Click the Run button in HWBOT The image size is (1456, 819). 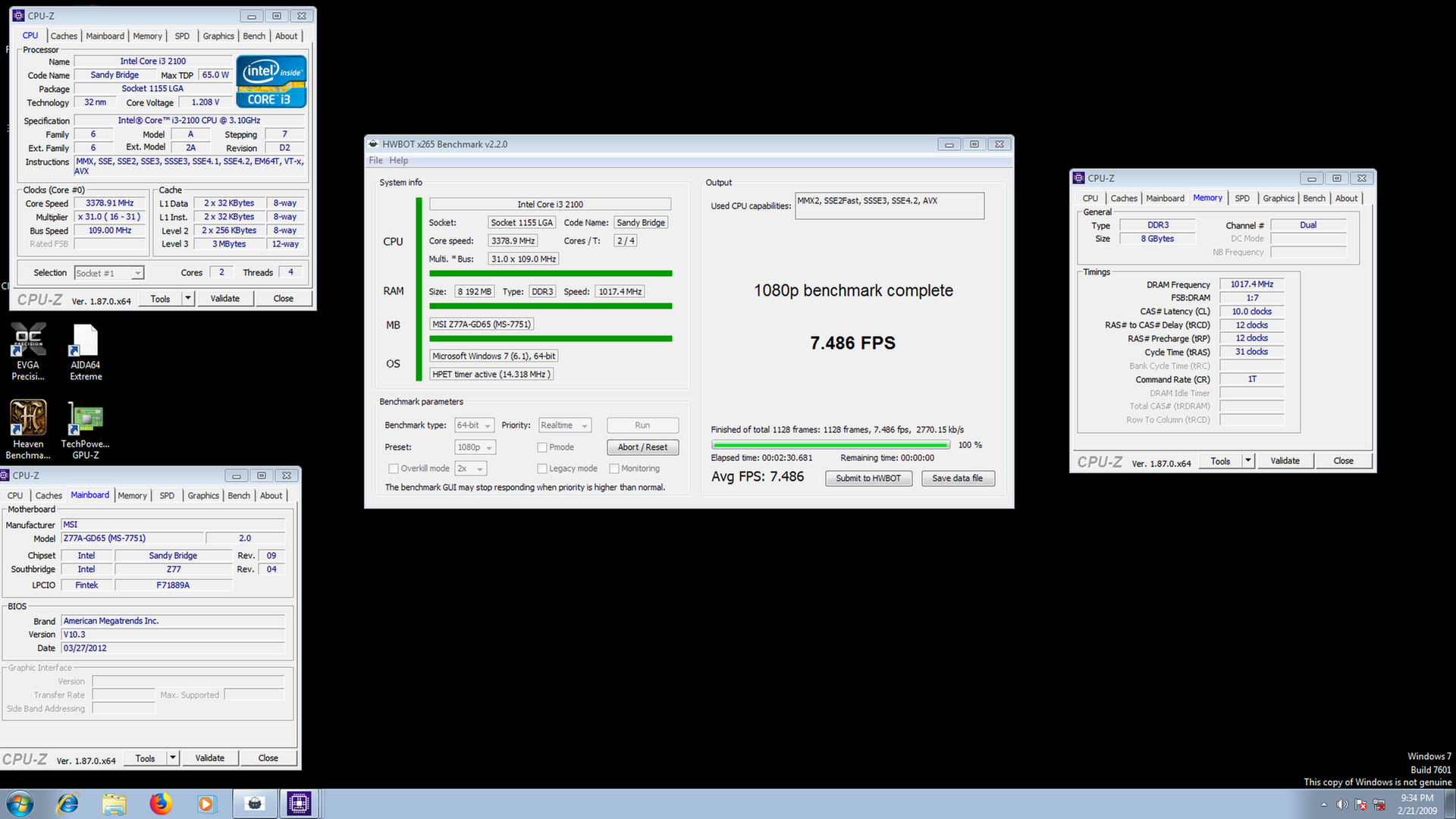tap(642, 425)
